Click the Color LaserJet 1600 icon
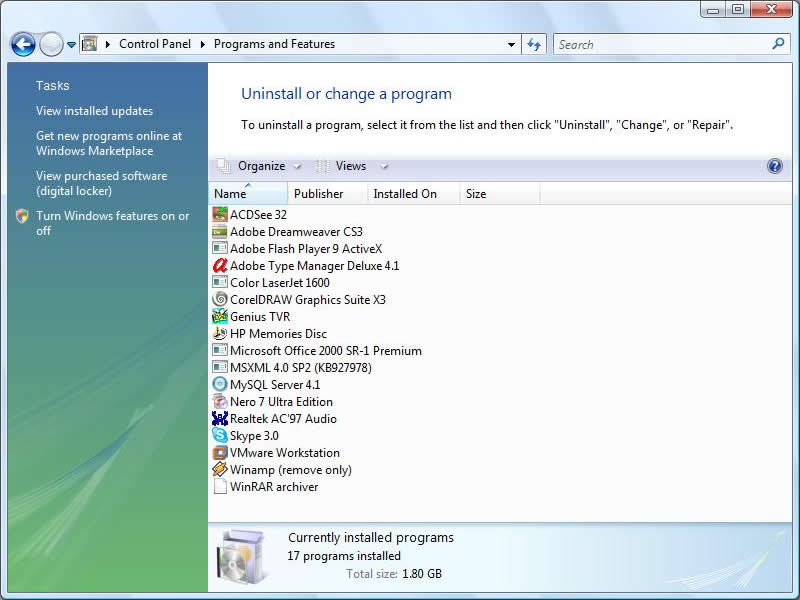 (x=220, y=282)
